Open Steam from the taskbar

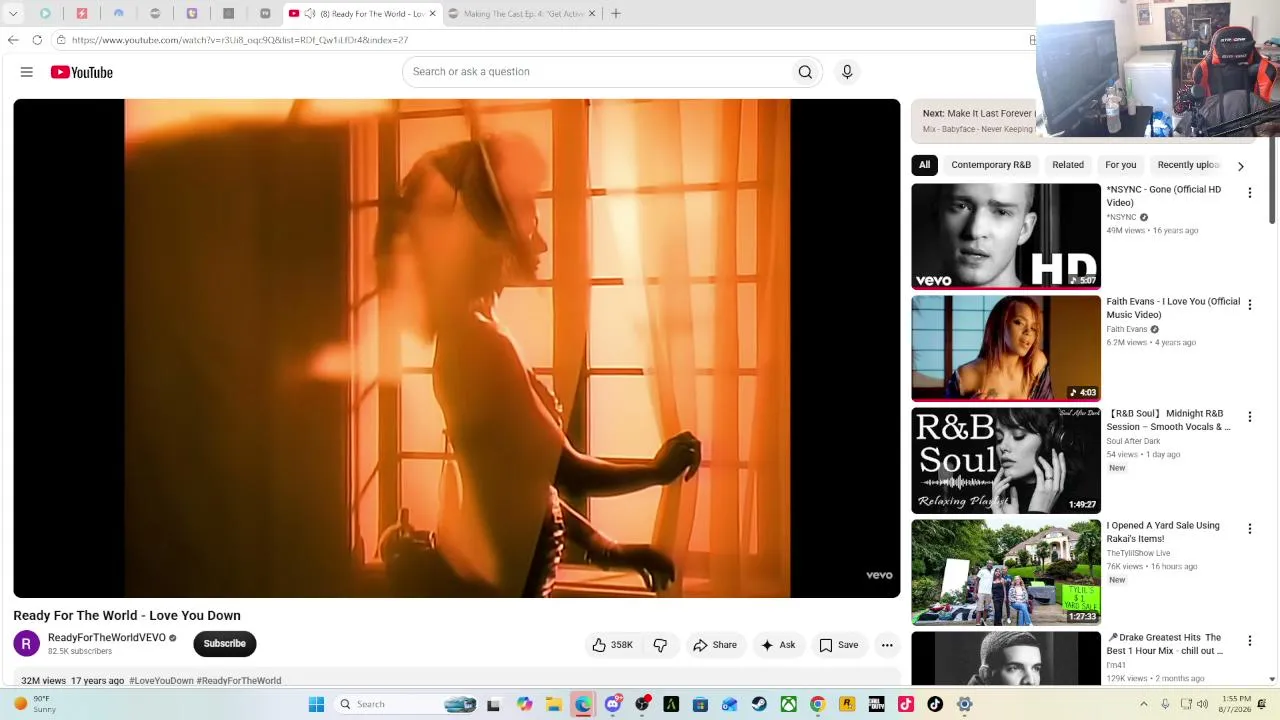click(x=760, y=704)
